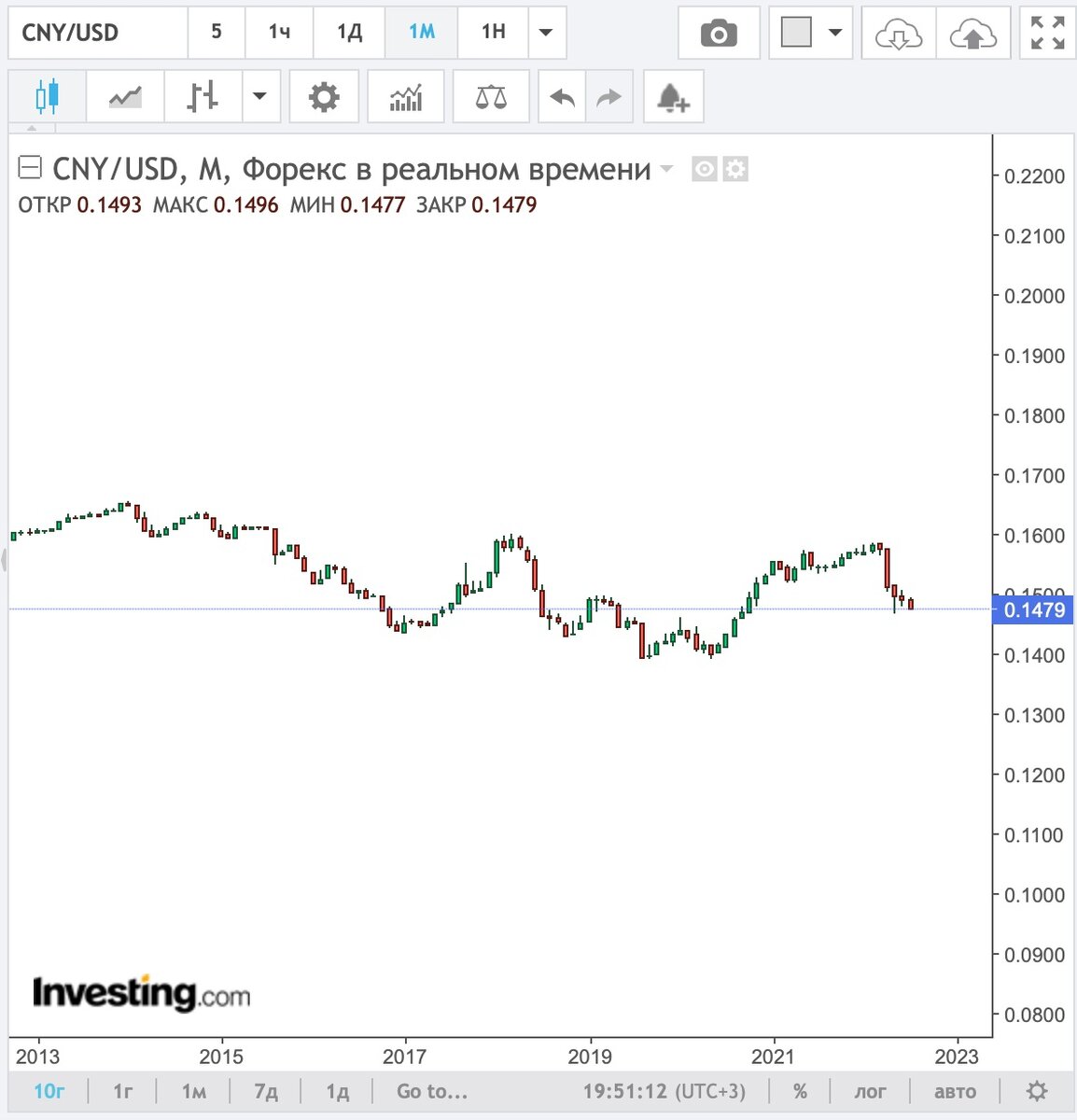
Task: Toggle fullscreen mode with arrows icon
Action: coord(1047,33)
